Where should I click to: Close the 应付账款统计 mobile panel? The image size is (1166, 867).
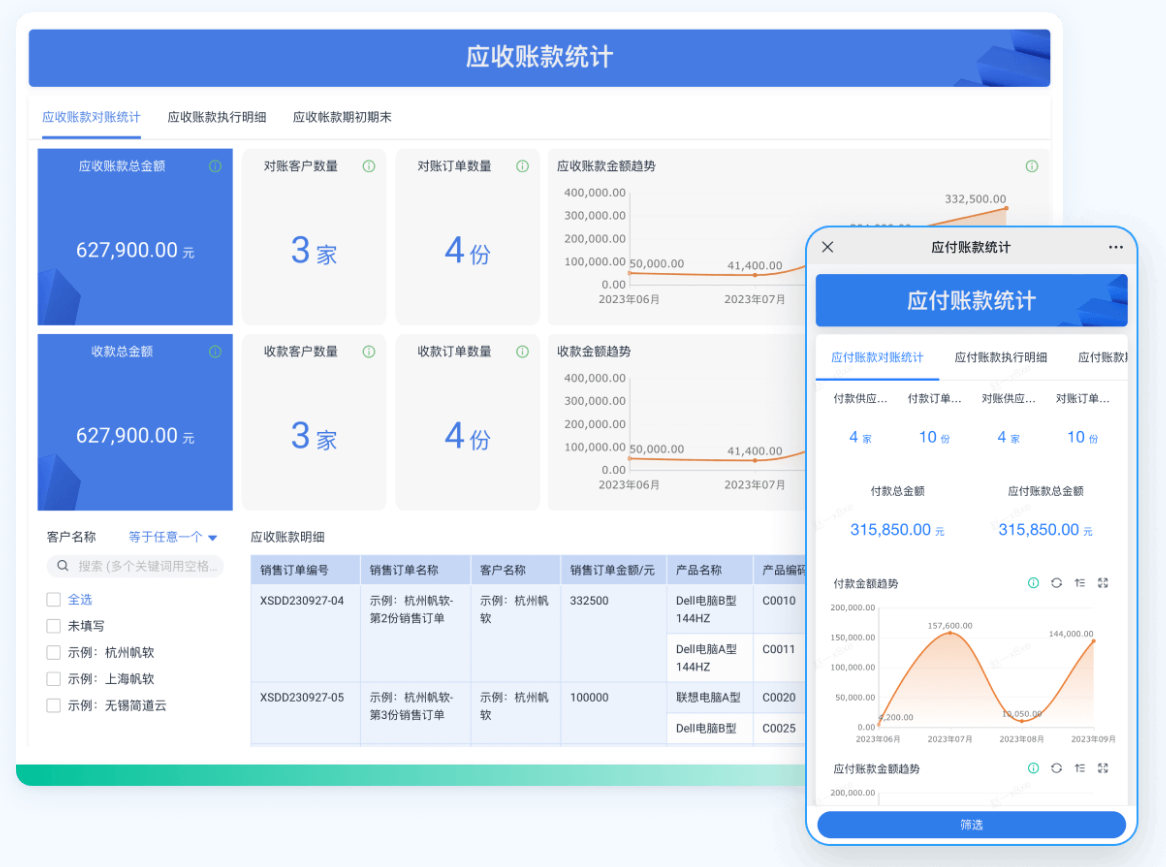(x=828, y=248)
